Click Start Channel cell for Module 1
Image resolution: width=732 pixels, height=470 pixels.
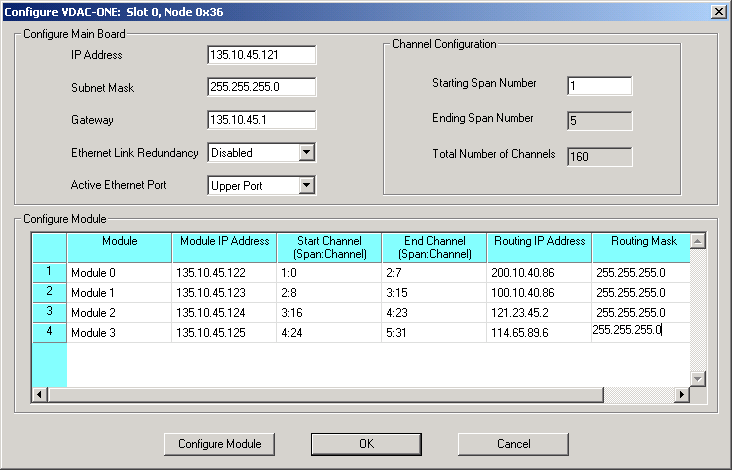point(328,292)
